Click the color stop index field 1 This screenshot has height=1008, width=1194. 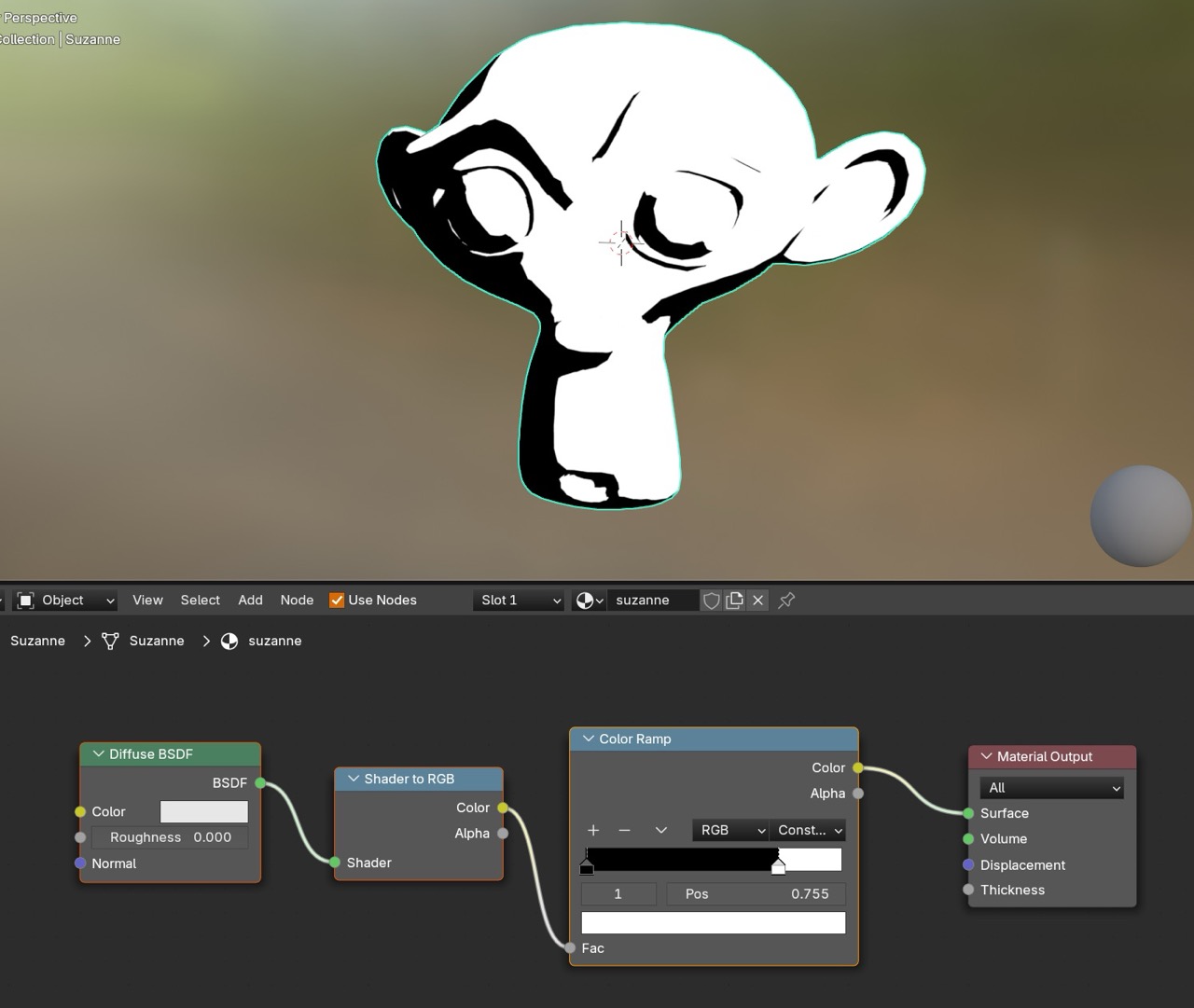[618, 894]
